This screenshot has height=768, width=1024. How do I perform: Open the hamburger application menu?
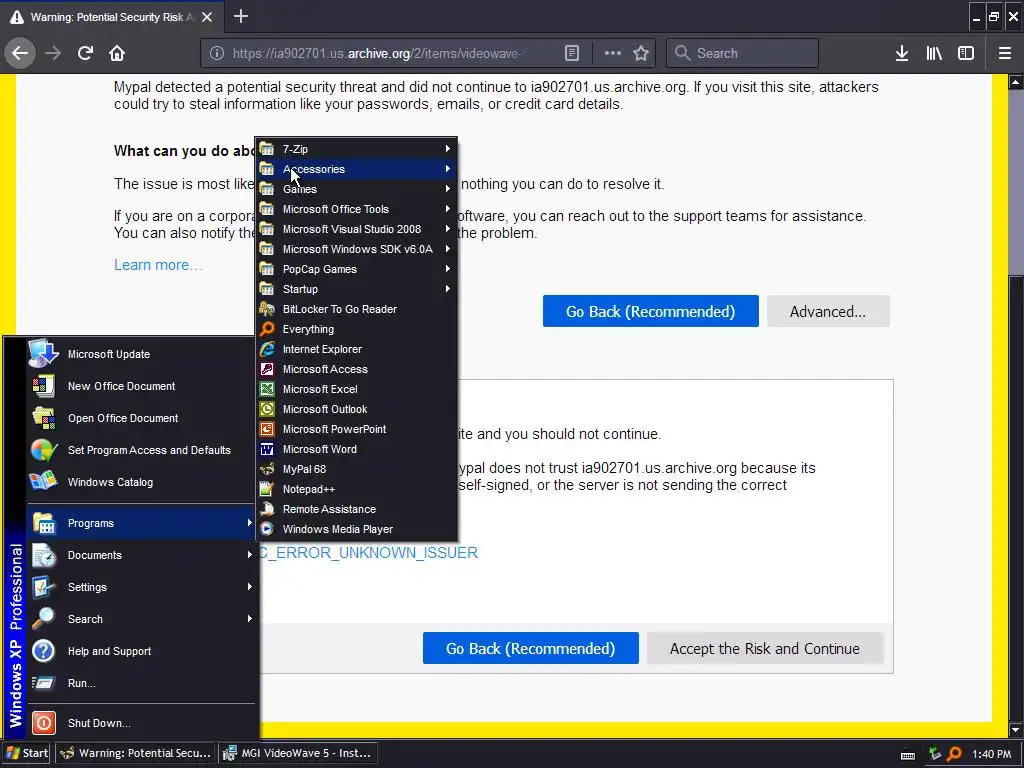[x=1005, y=54]
